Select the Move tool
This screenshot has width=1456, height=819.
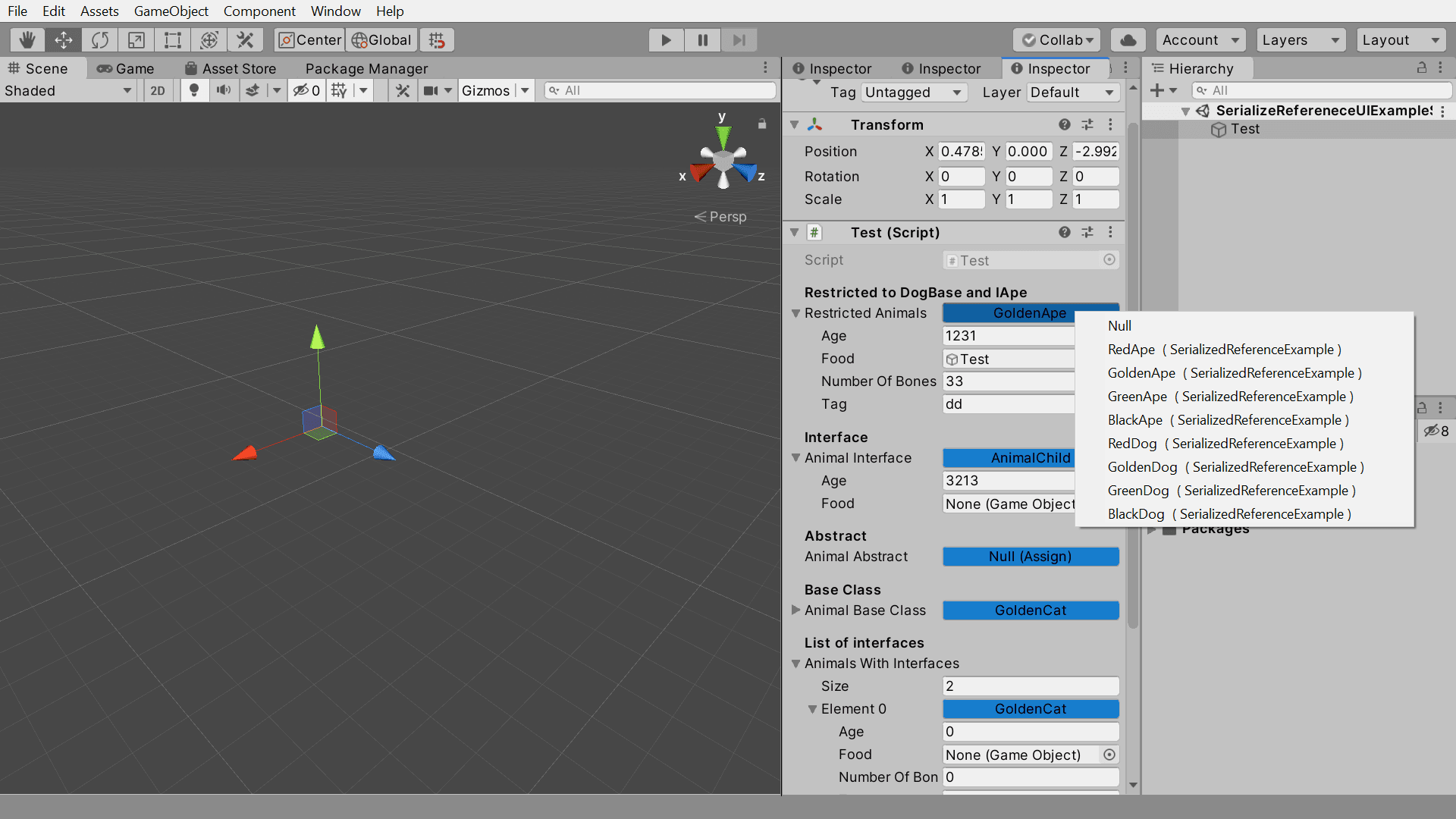click(x=64, y=40)
